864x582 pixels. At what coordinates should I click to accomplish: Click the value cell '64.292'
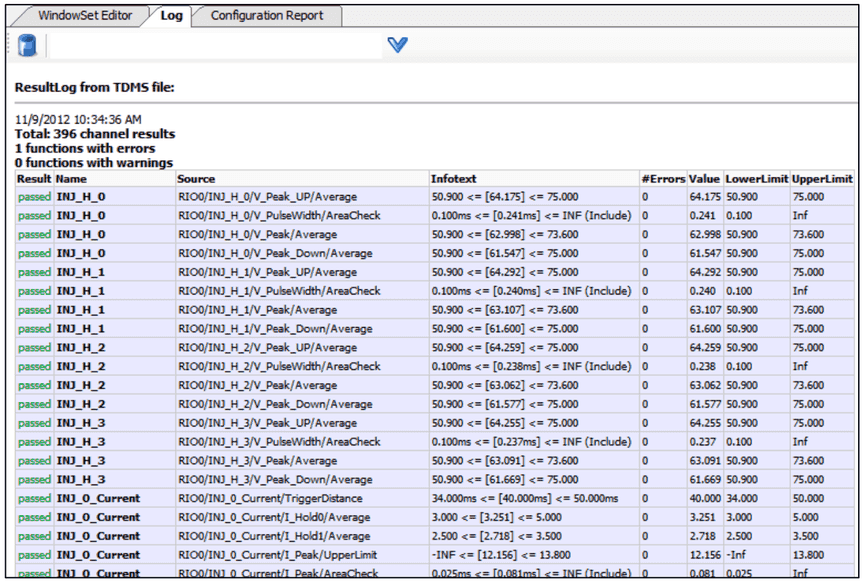705,272
